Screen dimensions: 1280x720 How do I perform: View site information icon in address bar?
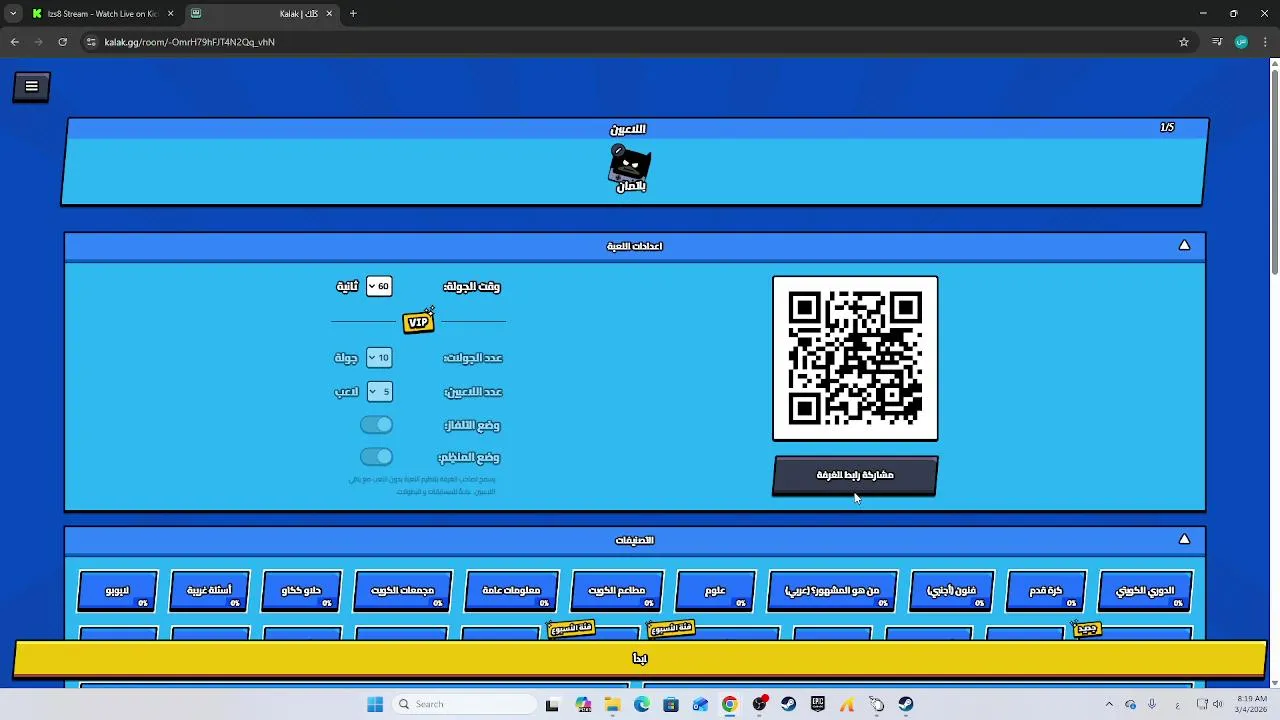(91, 42)
